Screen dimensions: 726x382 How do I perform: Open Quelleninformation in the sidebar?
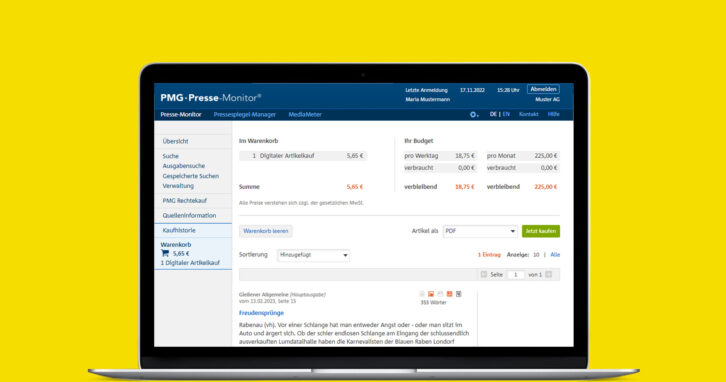[x=189, y=215]
